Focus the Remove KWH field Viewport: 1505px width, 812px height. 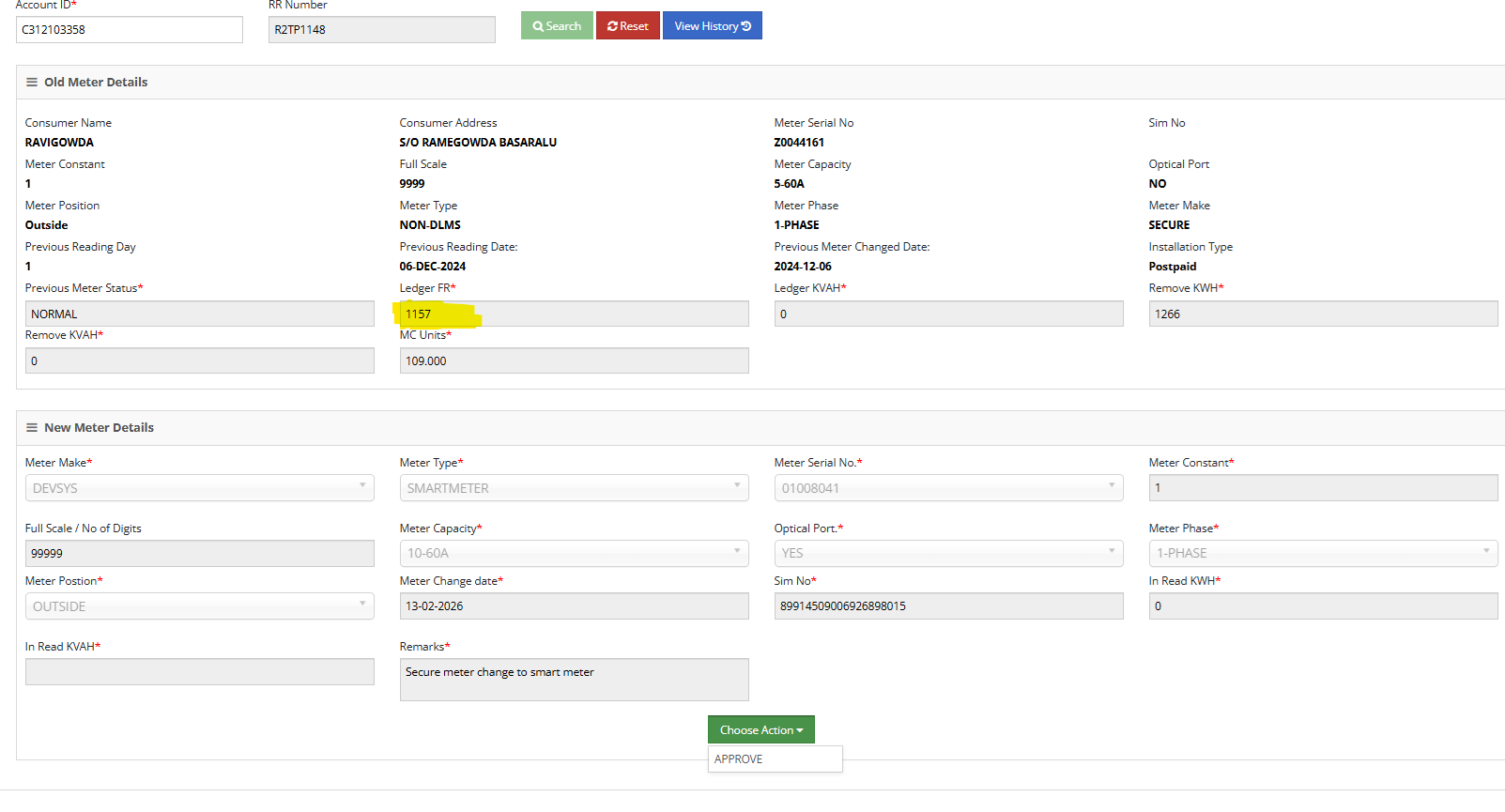point(1323,314)
